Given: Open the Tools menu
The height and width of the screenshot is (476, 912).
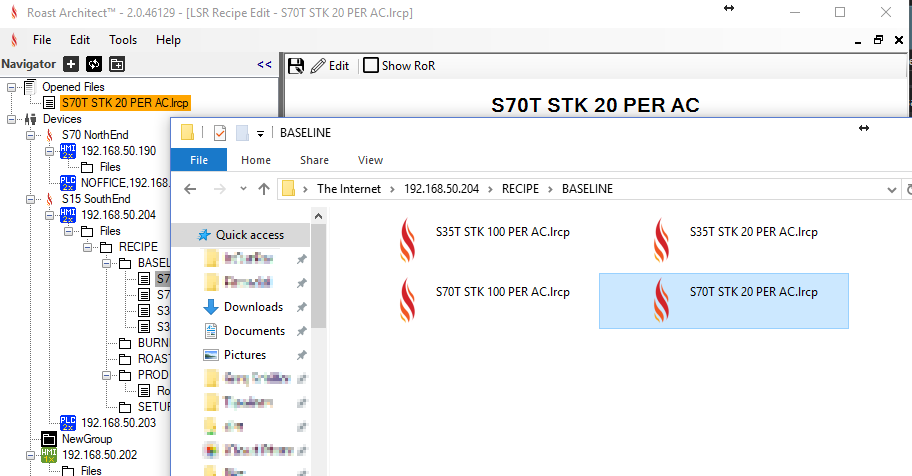Looking at the screenshot, I should pyautogui.click(x=123, y=40).
